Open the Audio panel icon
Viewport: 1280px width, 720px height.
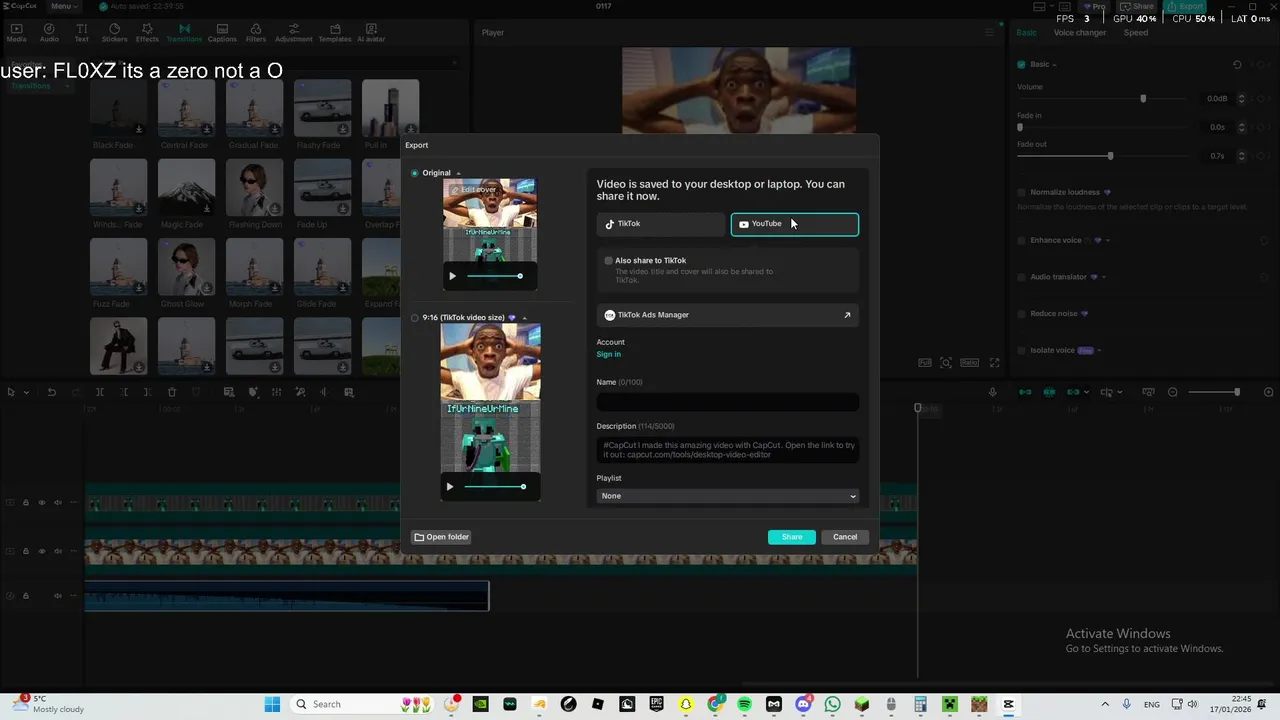49,33
